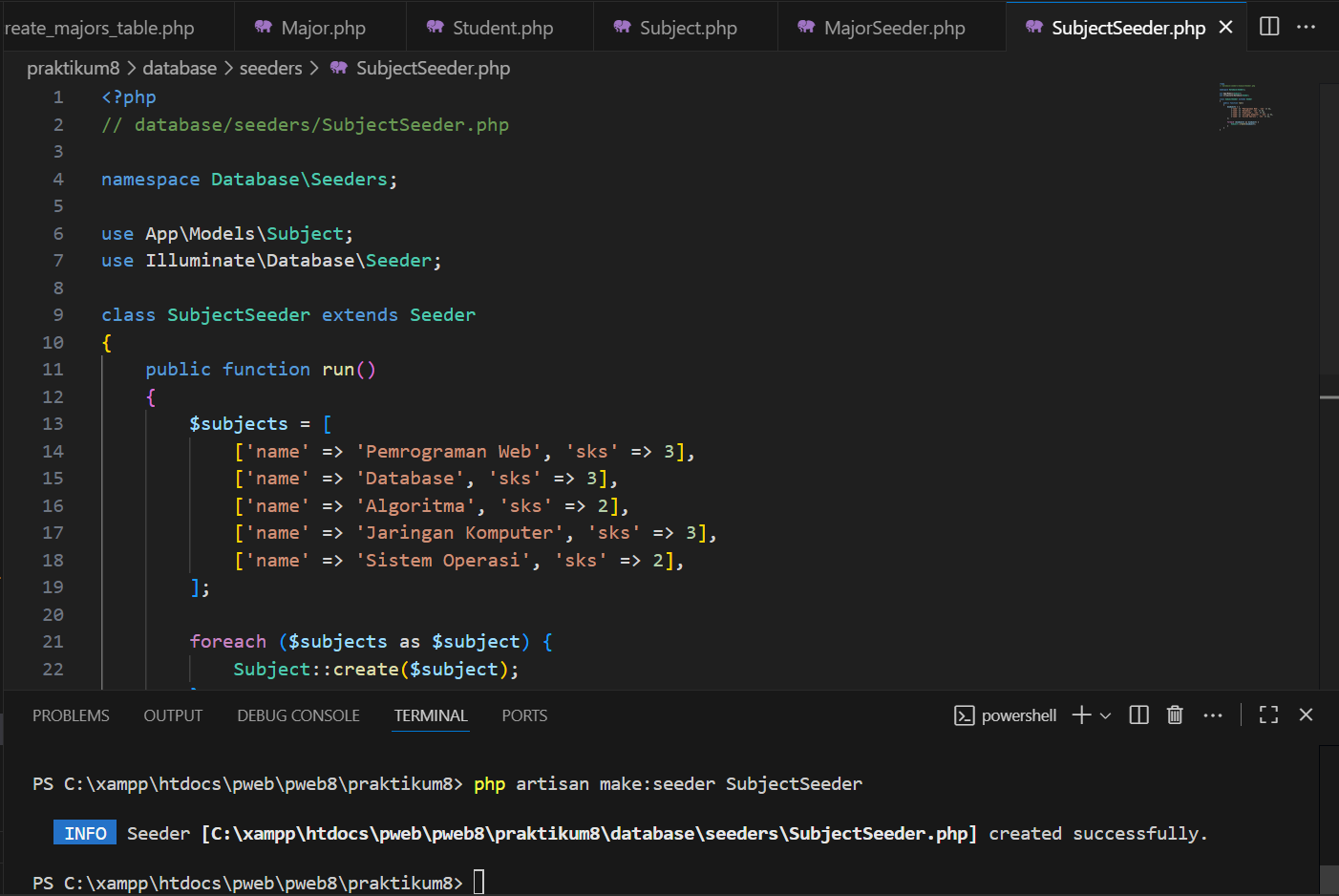Click the $subjects variable on line 13
This screenshot has width=1339, height=896.
tap(239, 424)
